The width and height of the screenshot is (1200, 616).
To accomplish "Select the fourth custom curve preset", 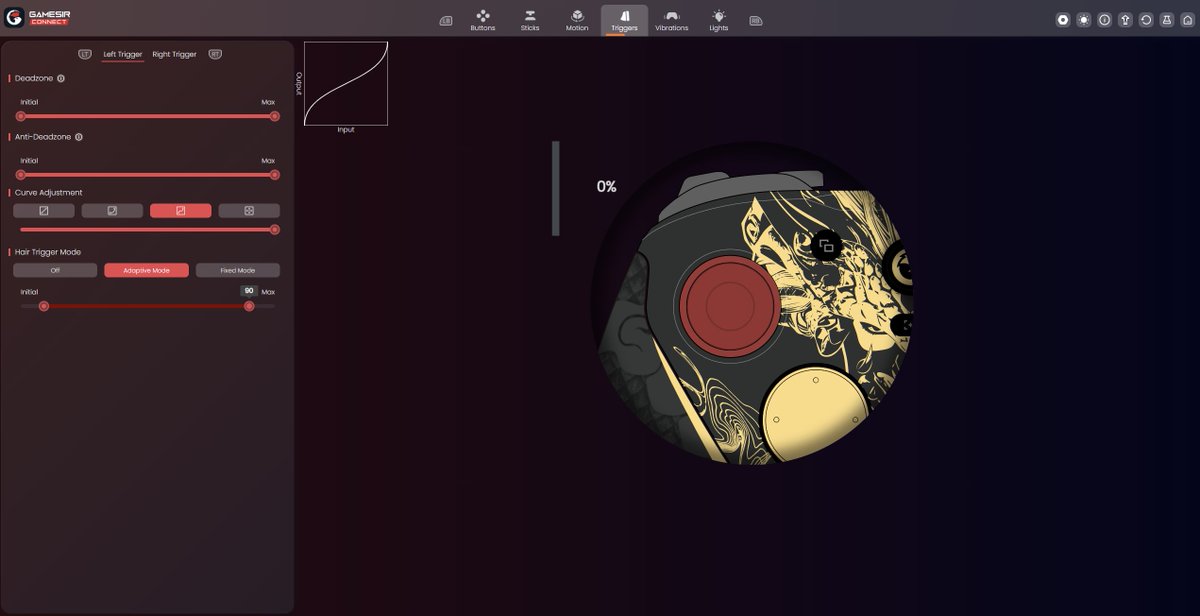I will 249,211.
